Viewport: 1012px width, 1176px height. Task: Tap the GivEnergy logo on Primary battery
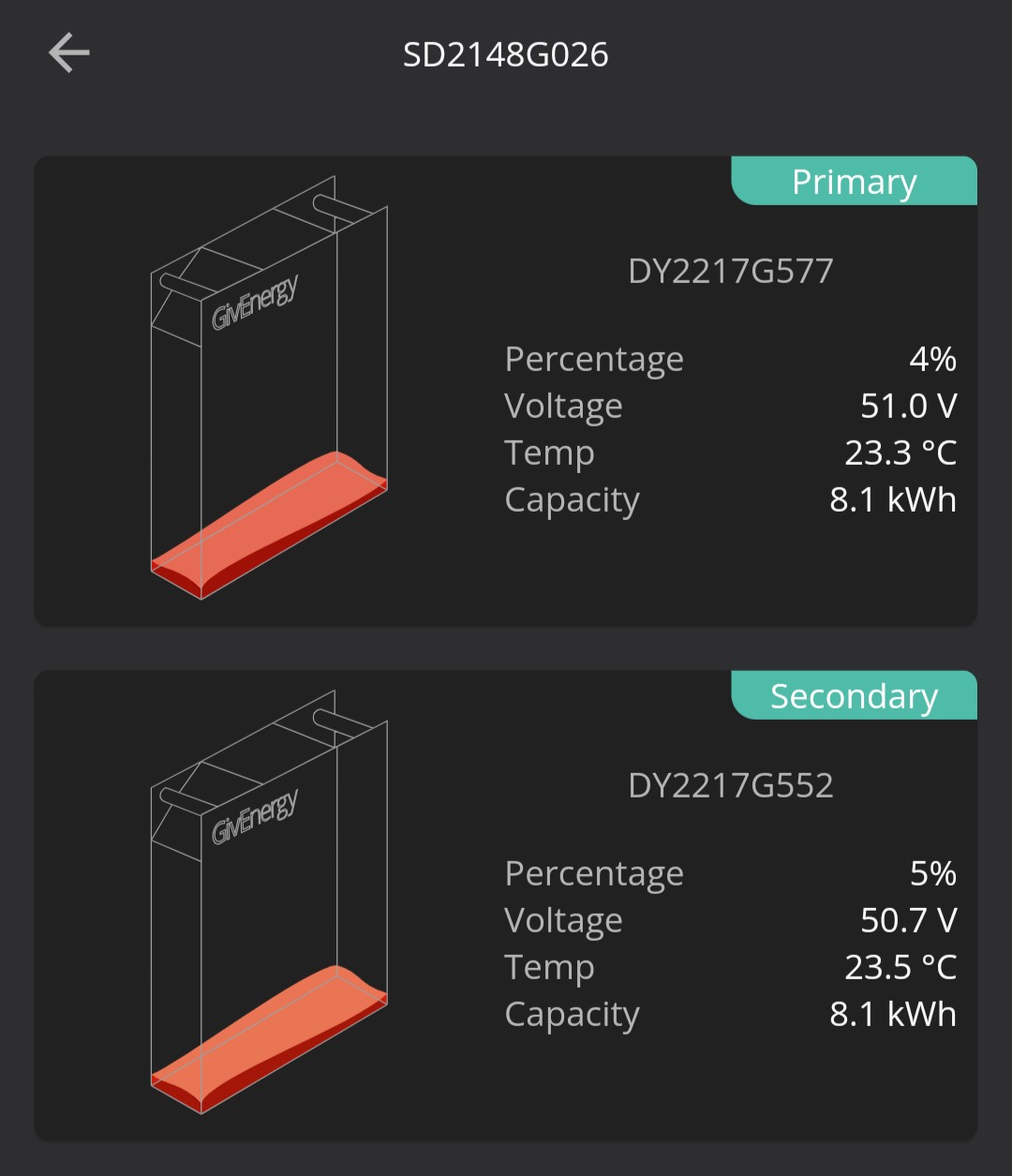[x=255, y=302]
